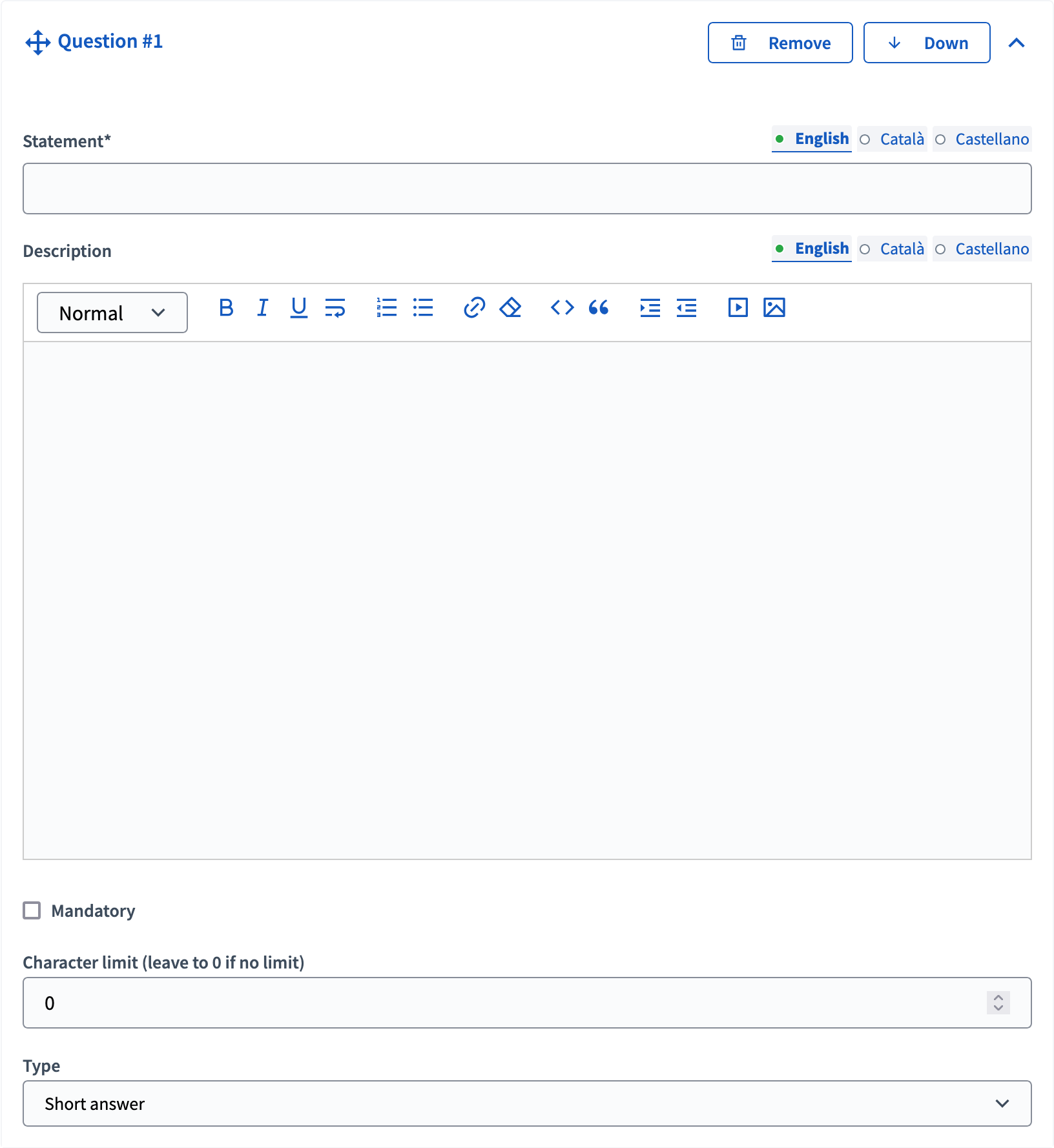Enable the Mandatory checkbox
Screen dimensions: 1054x1148
(x=32, y=910)
